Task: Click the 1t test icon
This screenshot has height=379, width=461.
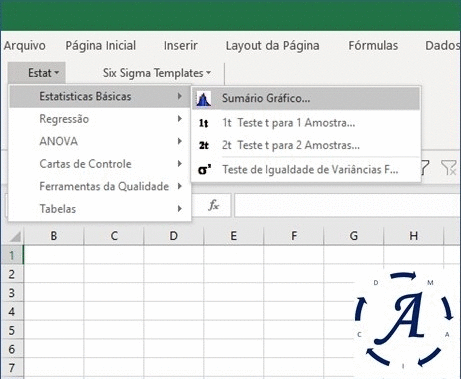Action: click(x=203, y=123)
